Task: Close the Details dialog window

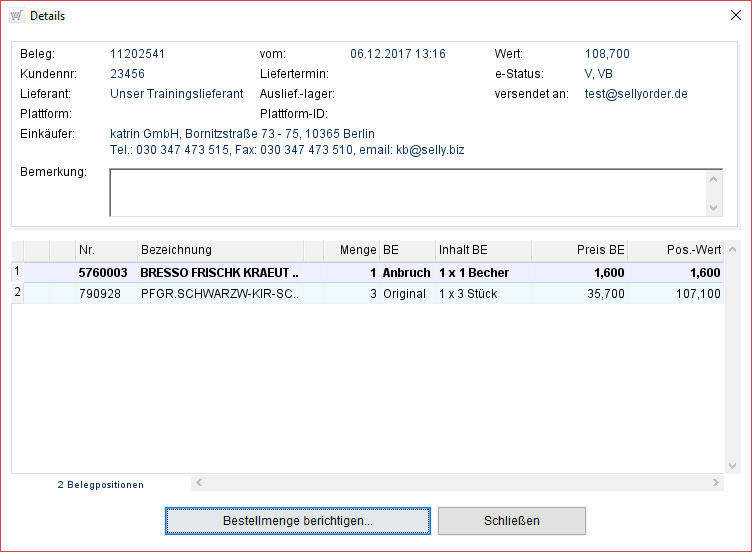Action: [735, 16]
